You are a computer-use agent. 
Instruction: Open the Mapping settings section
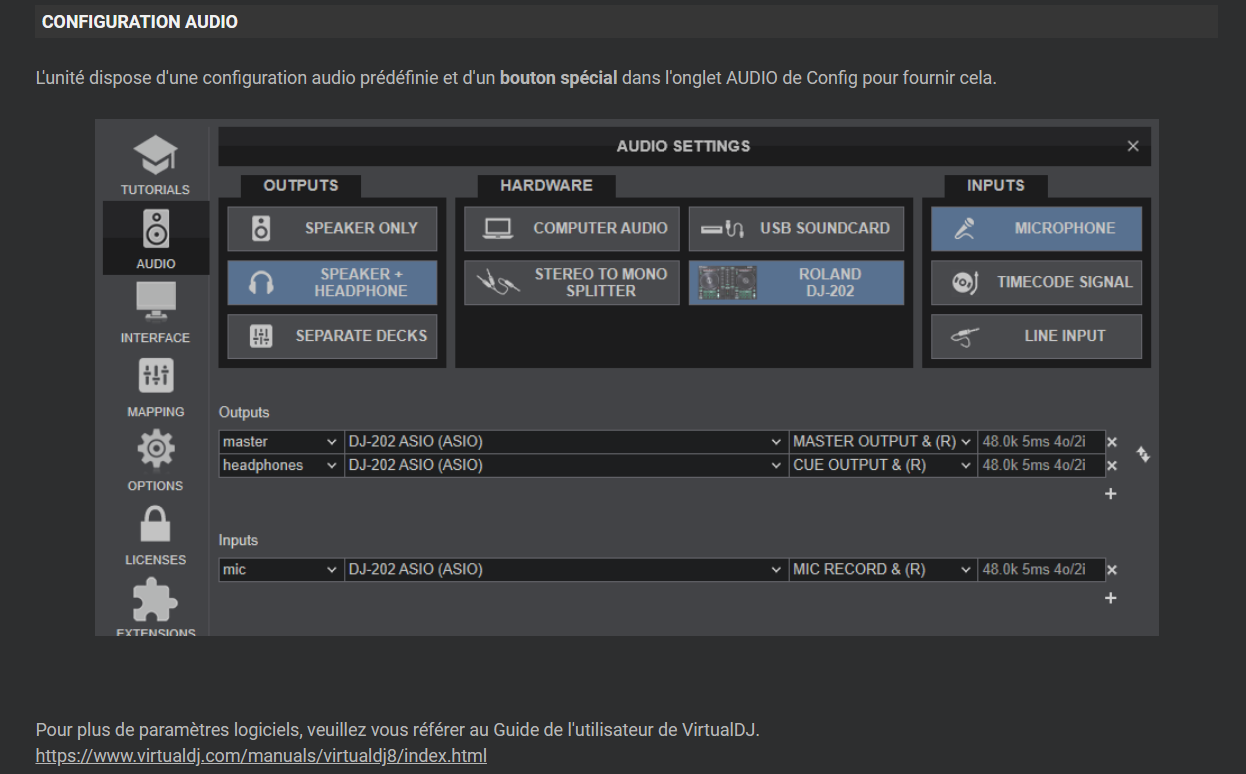point(155,386)
